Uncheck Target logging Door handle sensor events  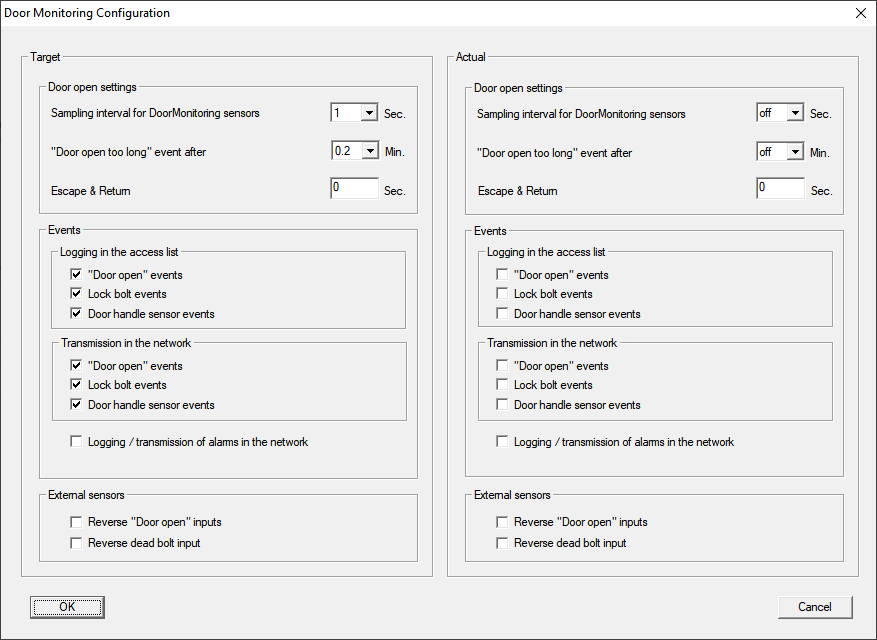pos(77,314)
